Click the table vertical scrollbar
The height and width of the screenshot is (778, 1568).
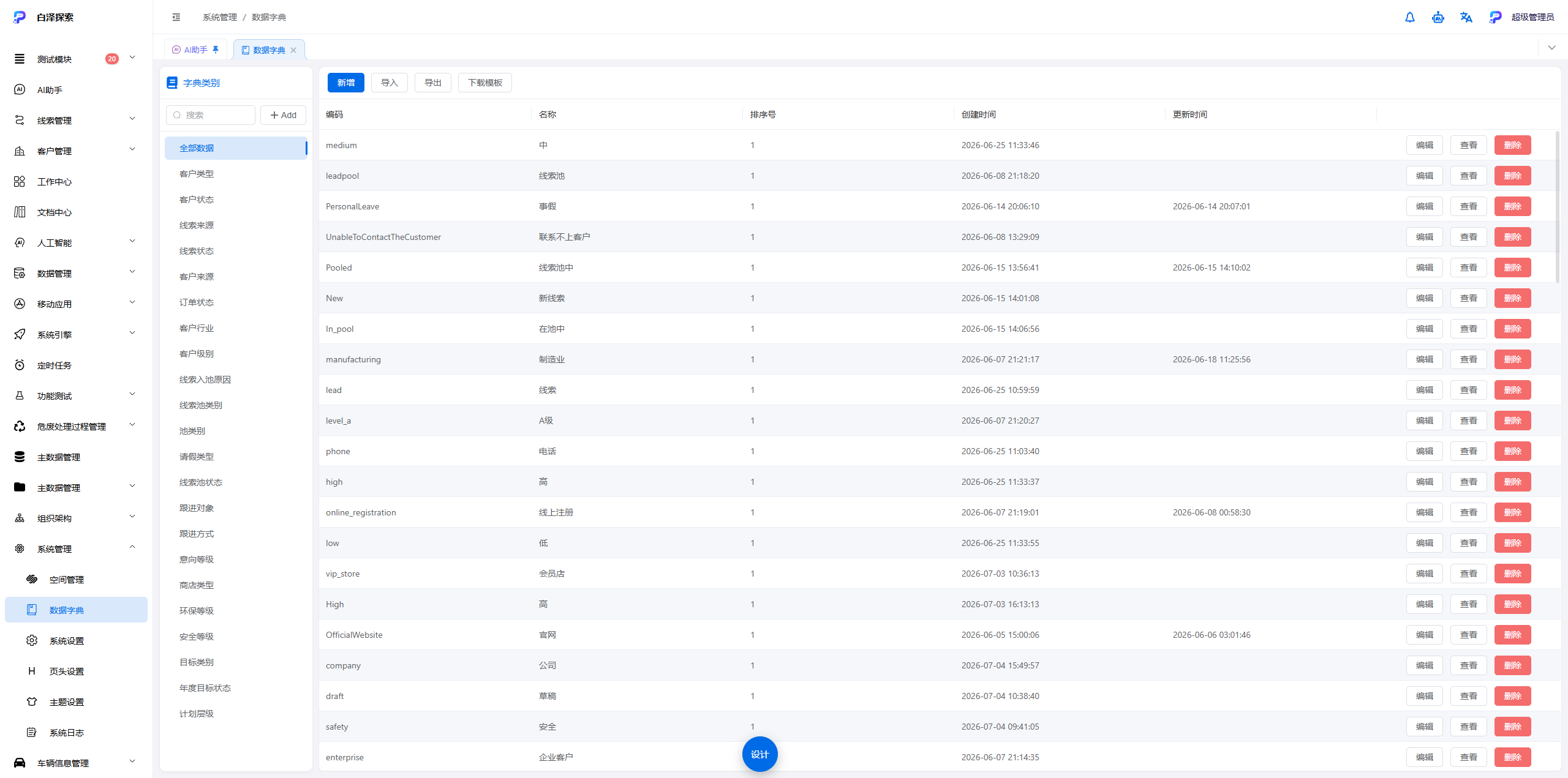1557,206
